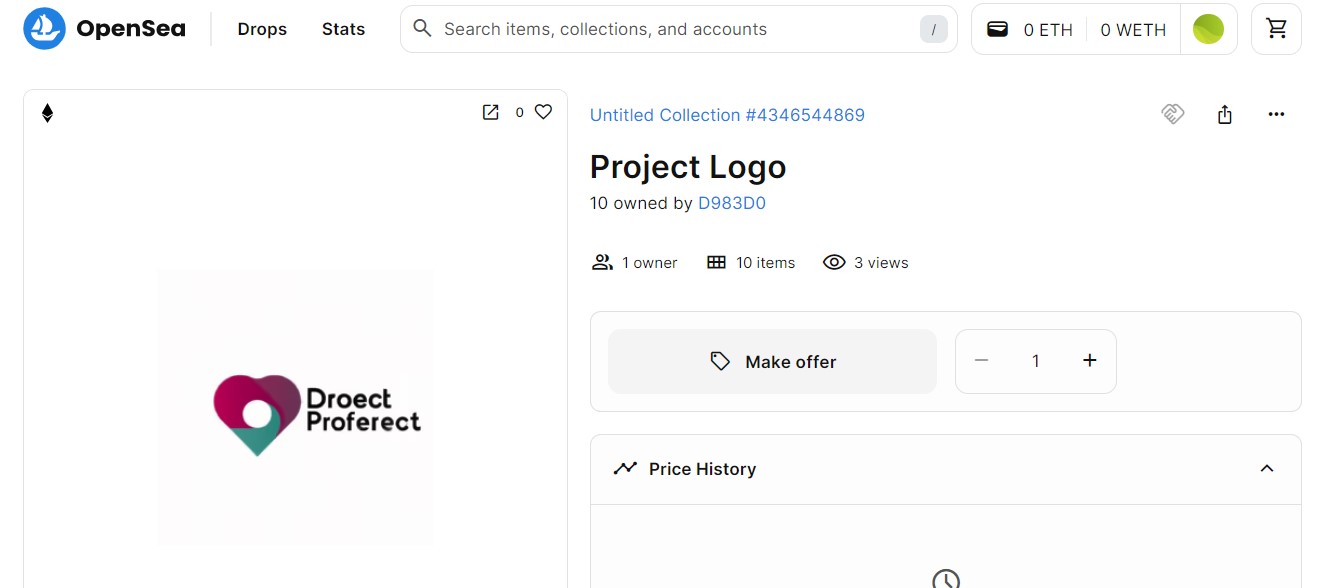
Task: Click the green profile avatar
Action: click(x=1208, y=29)
